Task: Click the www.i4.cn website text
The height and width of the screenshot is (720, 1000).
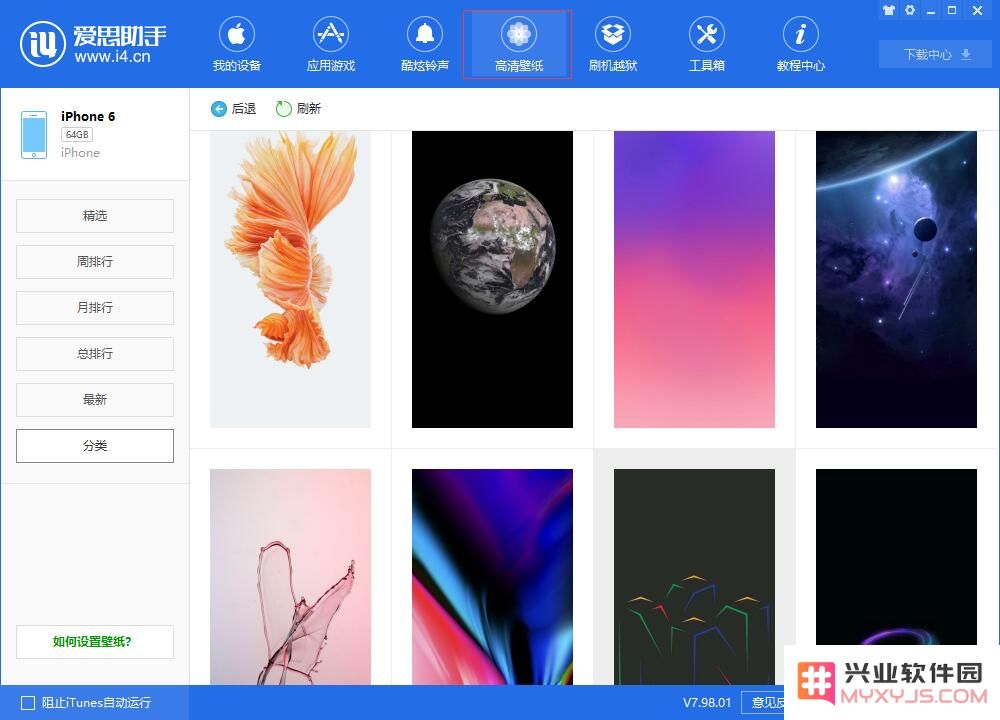Action: tap(112, 57)
